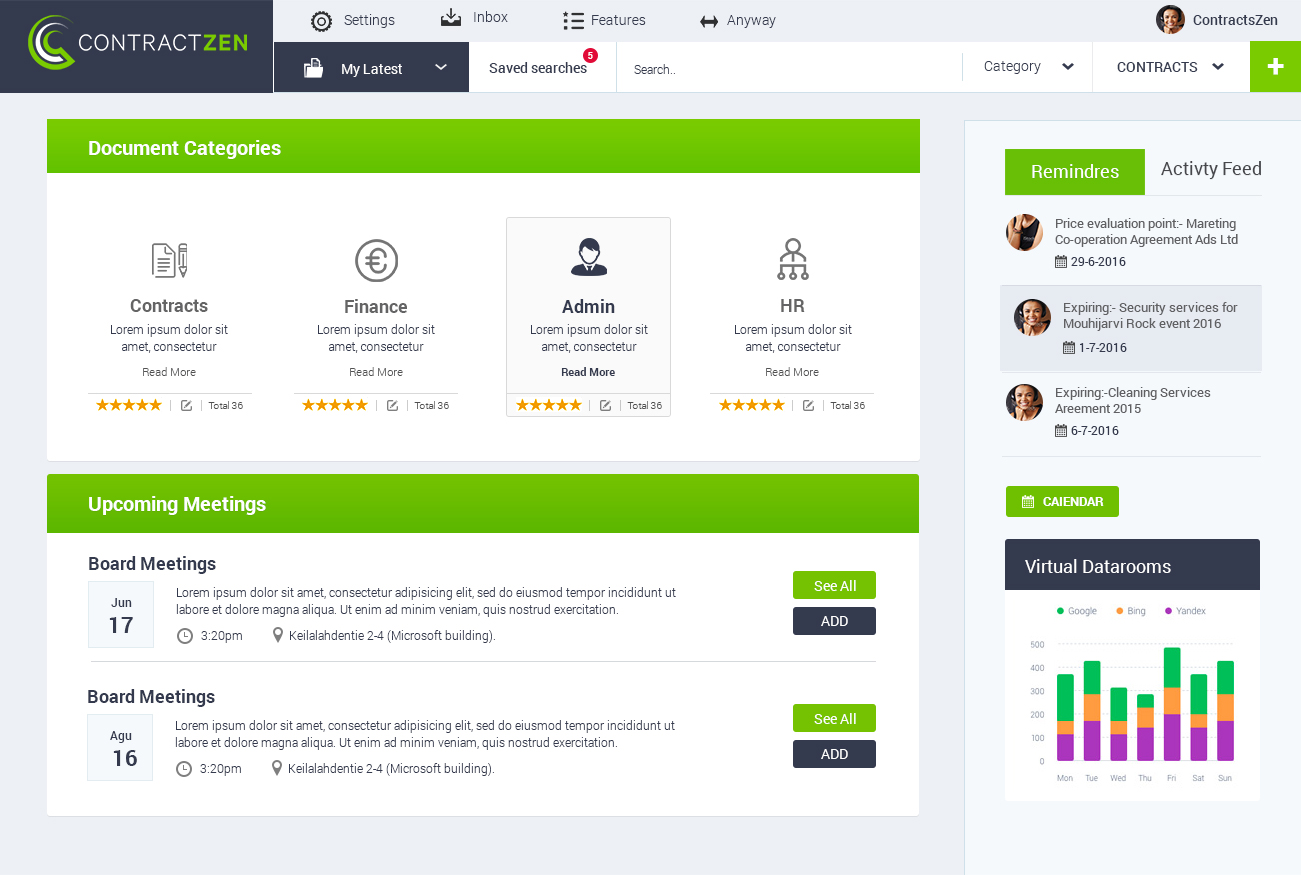Click the star rating under HR
Viewport: 1301px width, 875px height.
coord(752,405)
